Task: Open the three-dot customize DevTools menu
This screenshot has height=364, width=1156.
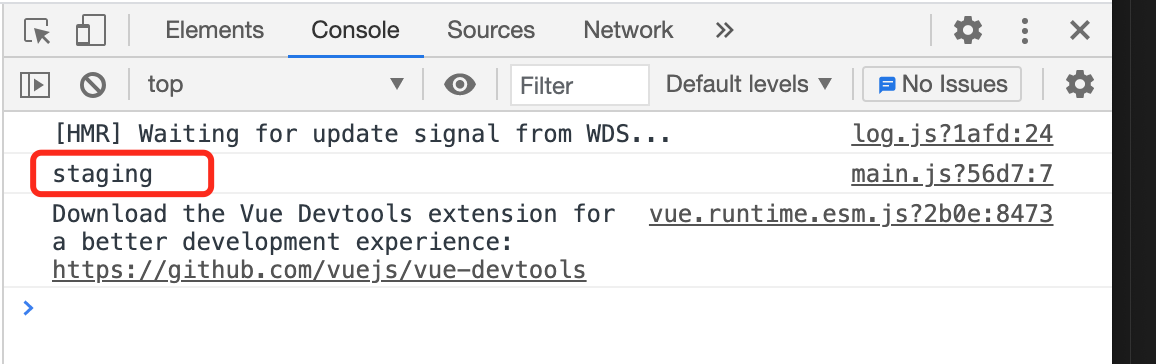Action: pyautogui.click(x=1025, y=30)
